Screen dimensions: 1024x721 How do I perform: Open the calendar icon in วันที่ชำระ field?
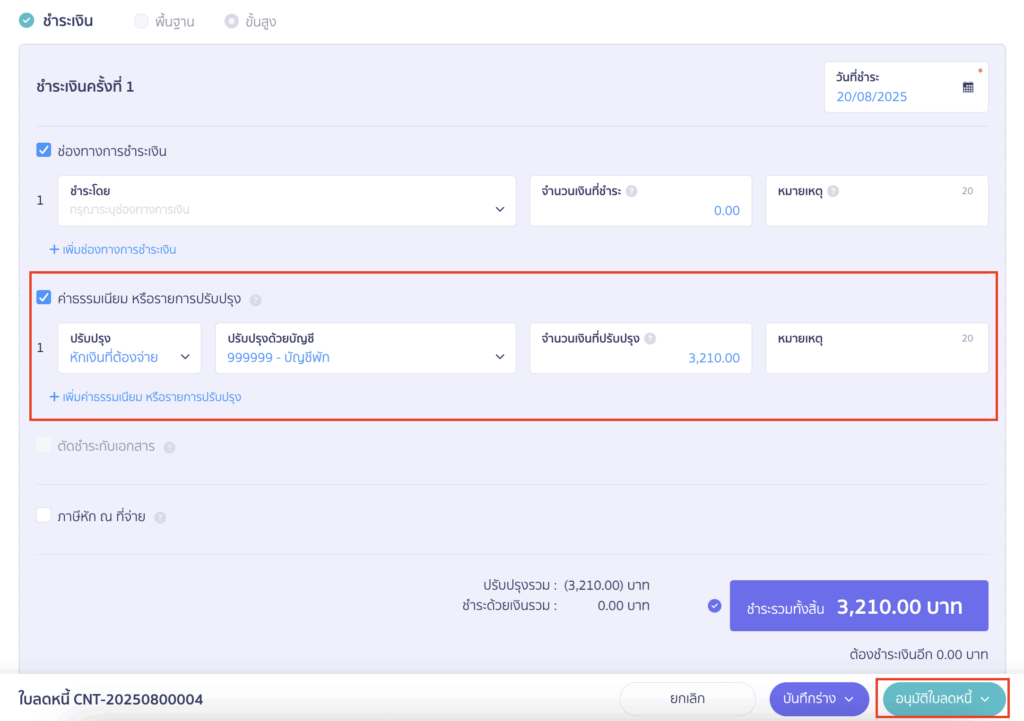pos(968,87)
